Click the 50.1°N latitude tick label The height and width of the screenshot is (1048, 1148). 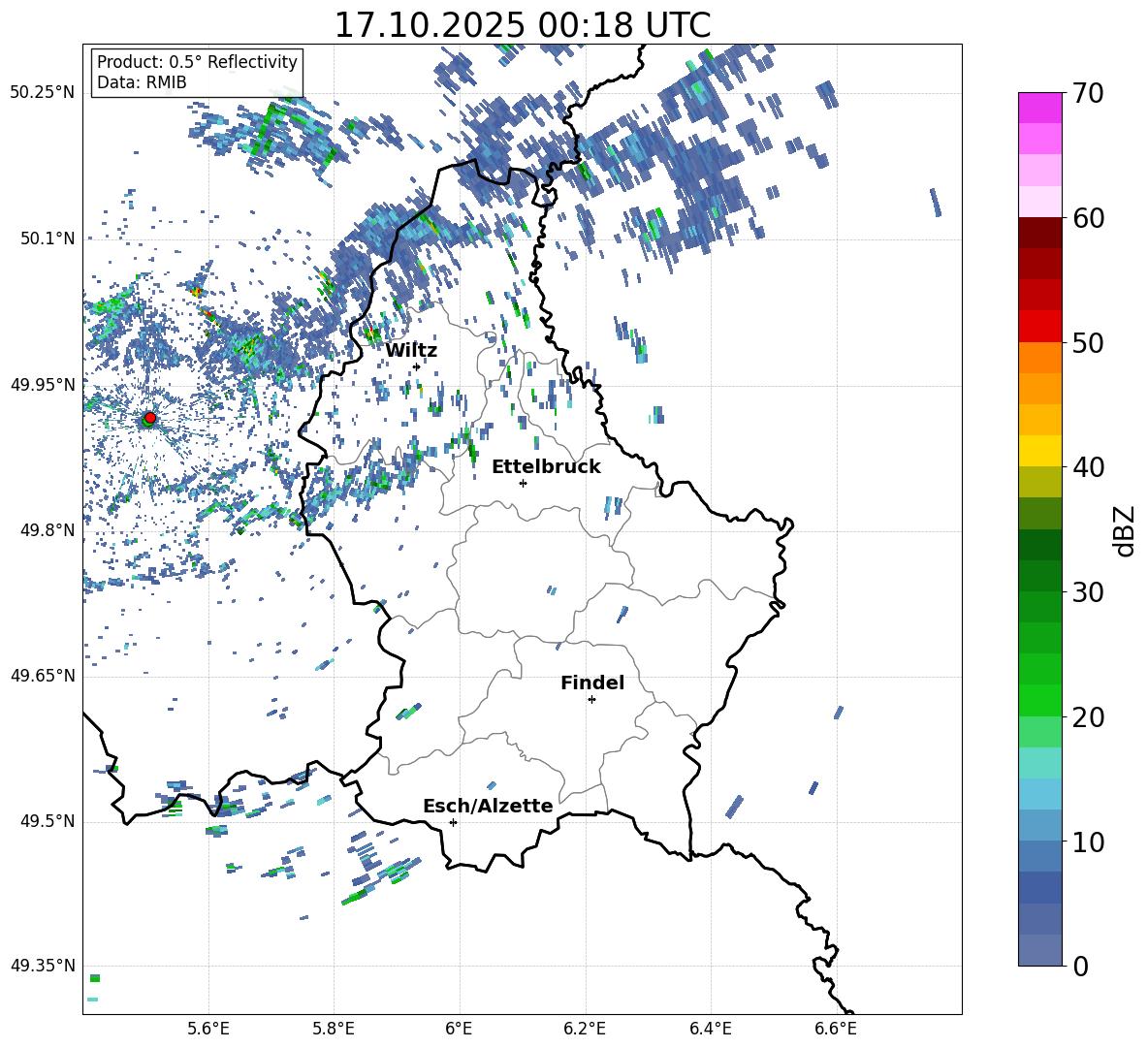point(48,238)
